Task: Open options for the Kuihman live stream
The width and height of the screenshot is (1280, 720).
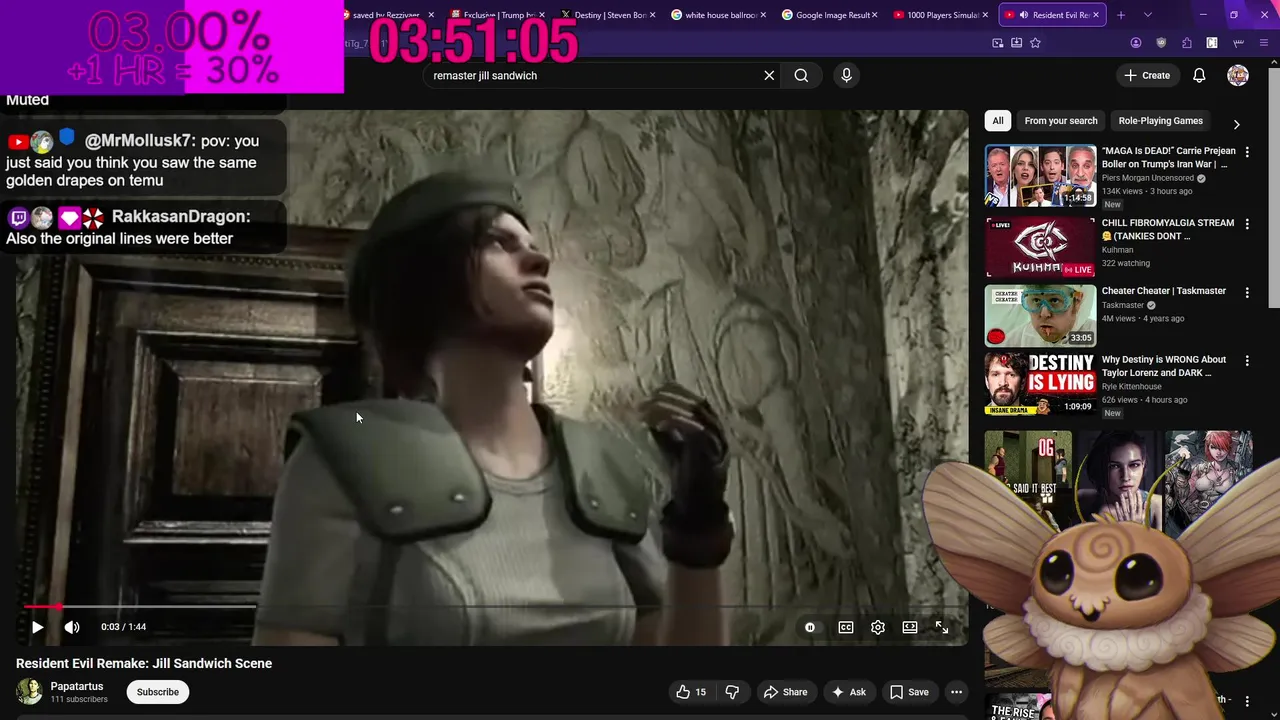Action: pyautogui.click(x=1247, y=224)
